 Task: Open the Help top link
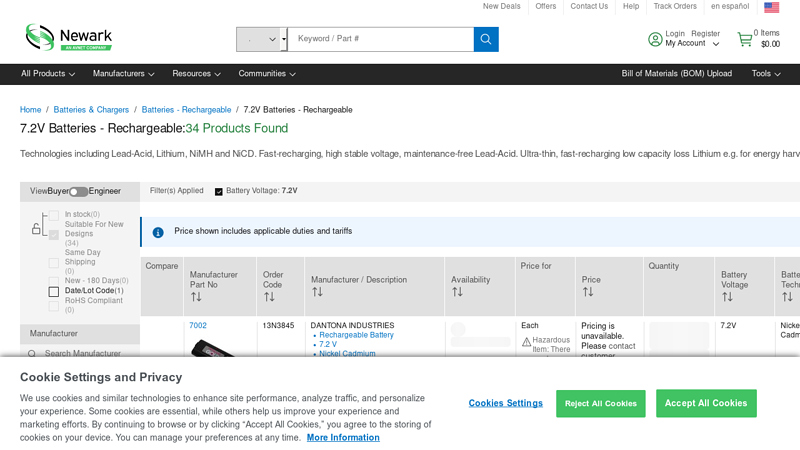pos(631,6)
